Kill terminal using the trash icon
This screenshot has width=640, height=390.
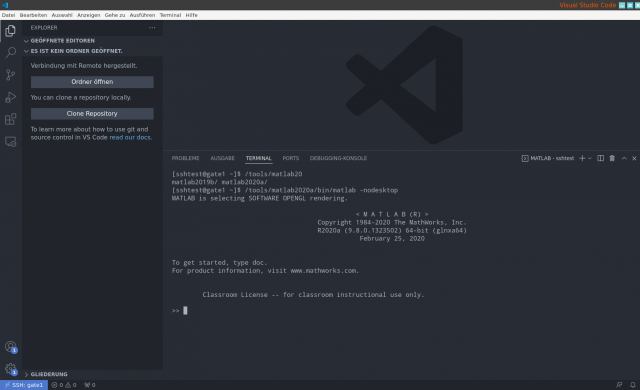(612, 158)
